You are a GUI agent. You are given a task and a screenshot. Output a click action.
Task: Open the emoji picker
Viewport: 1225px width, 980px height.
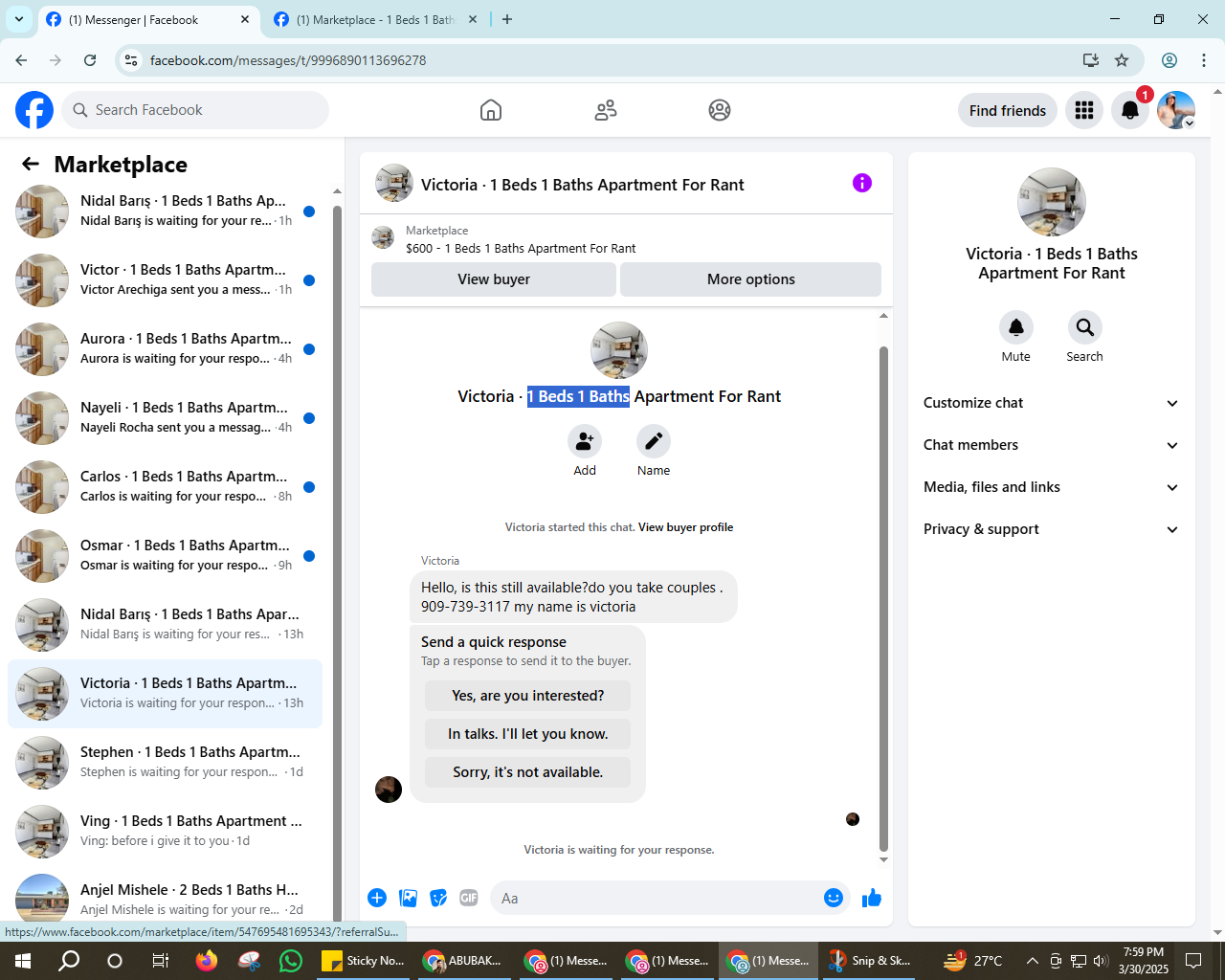pyautogui.click(x=834, y=898)
